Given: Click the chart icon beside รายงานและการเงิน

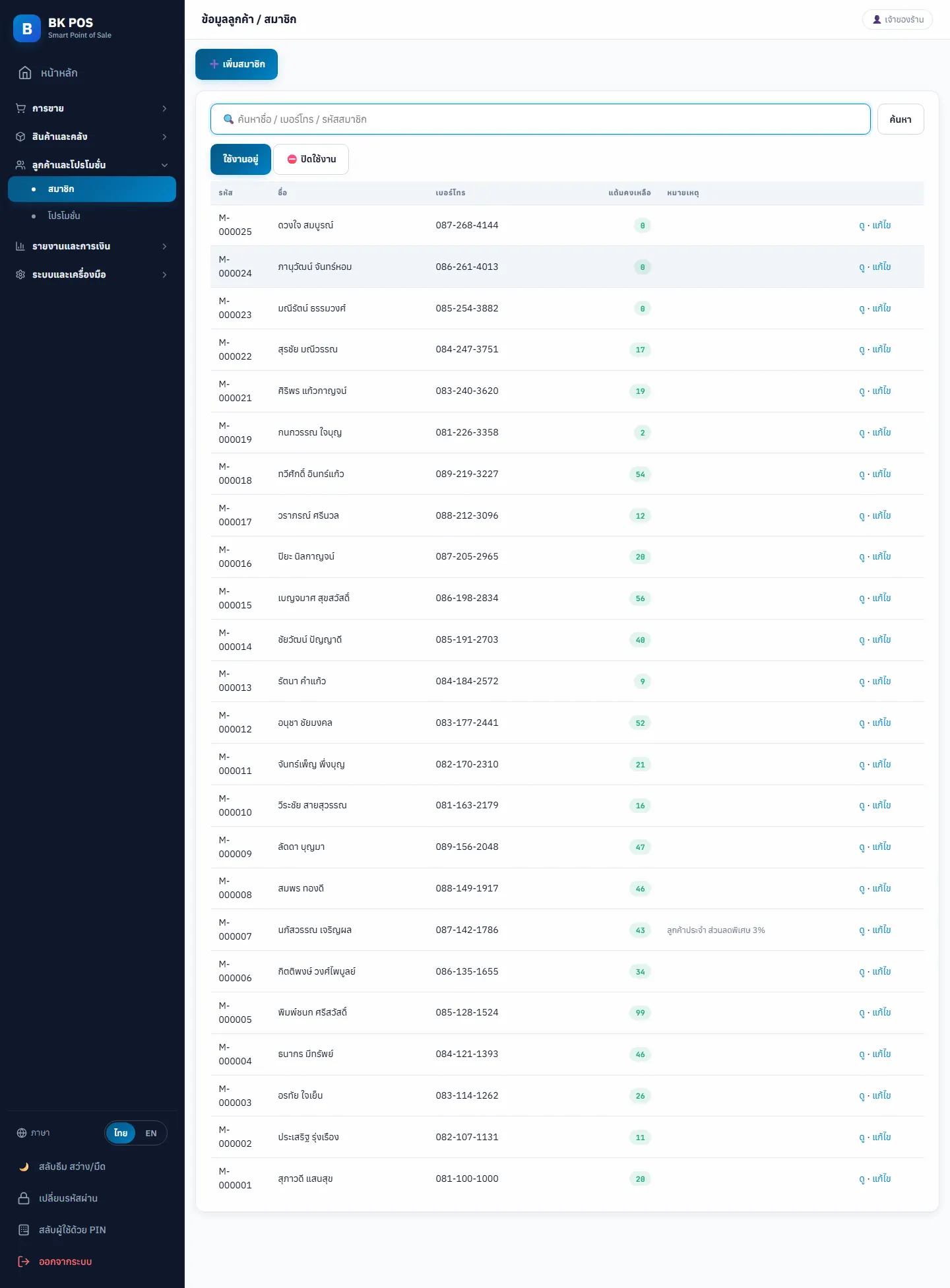Looking at the screenshot, I should 20,246.
